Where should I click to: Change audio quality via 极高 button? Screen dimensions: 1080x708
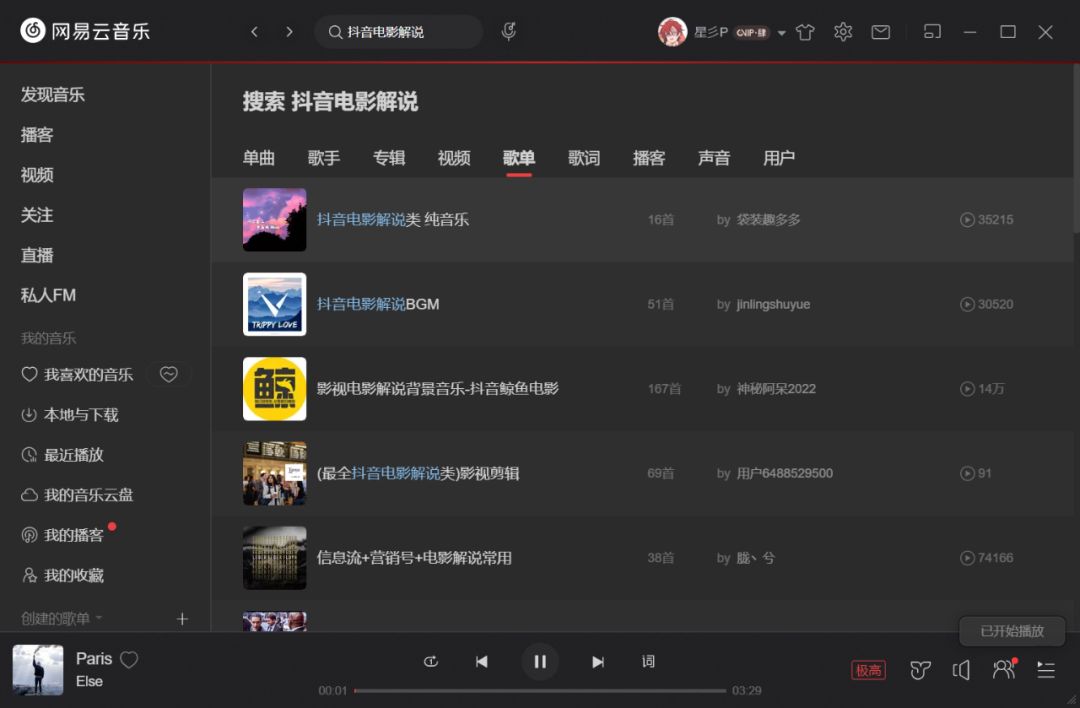[x=869, y=670]
